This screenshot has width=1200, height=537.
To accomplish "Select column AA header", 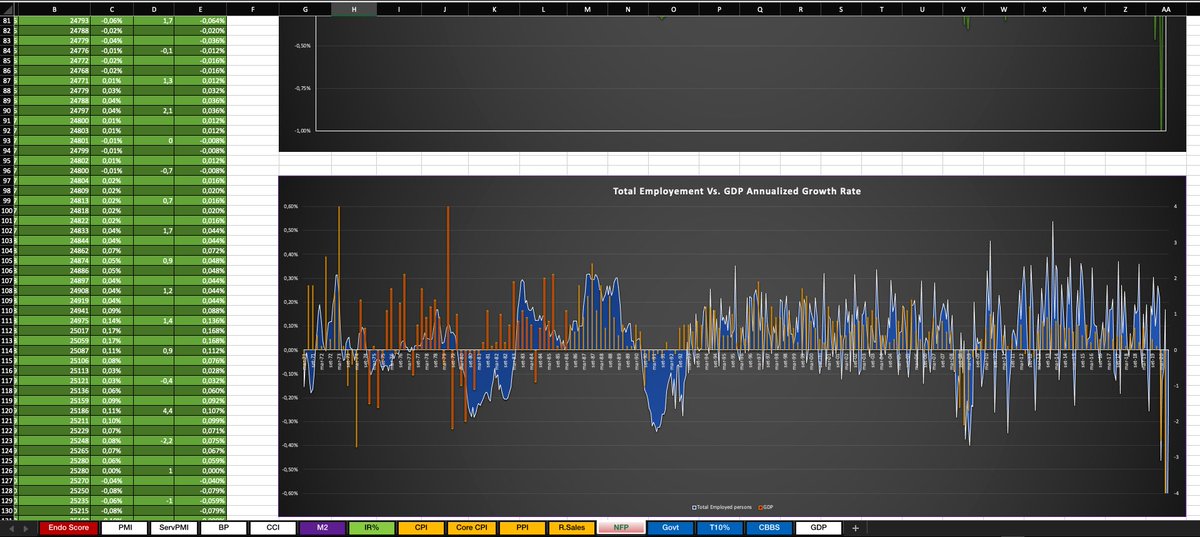I will click(1166, 8).
